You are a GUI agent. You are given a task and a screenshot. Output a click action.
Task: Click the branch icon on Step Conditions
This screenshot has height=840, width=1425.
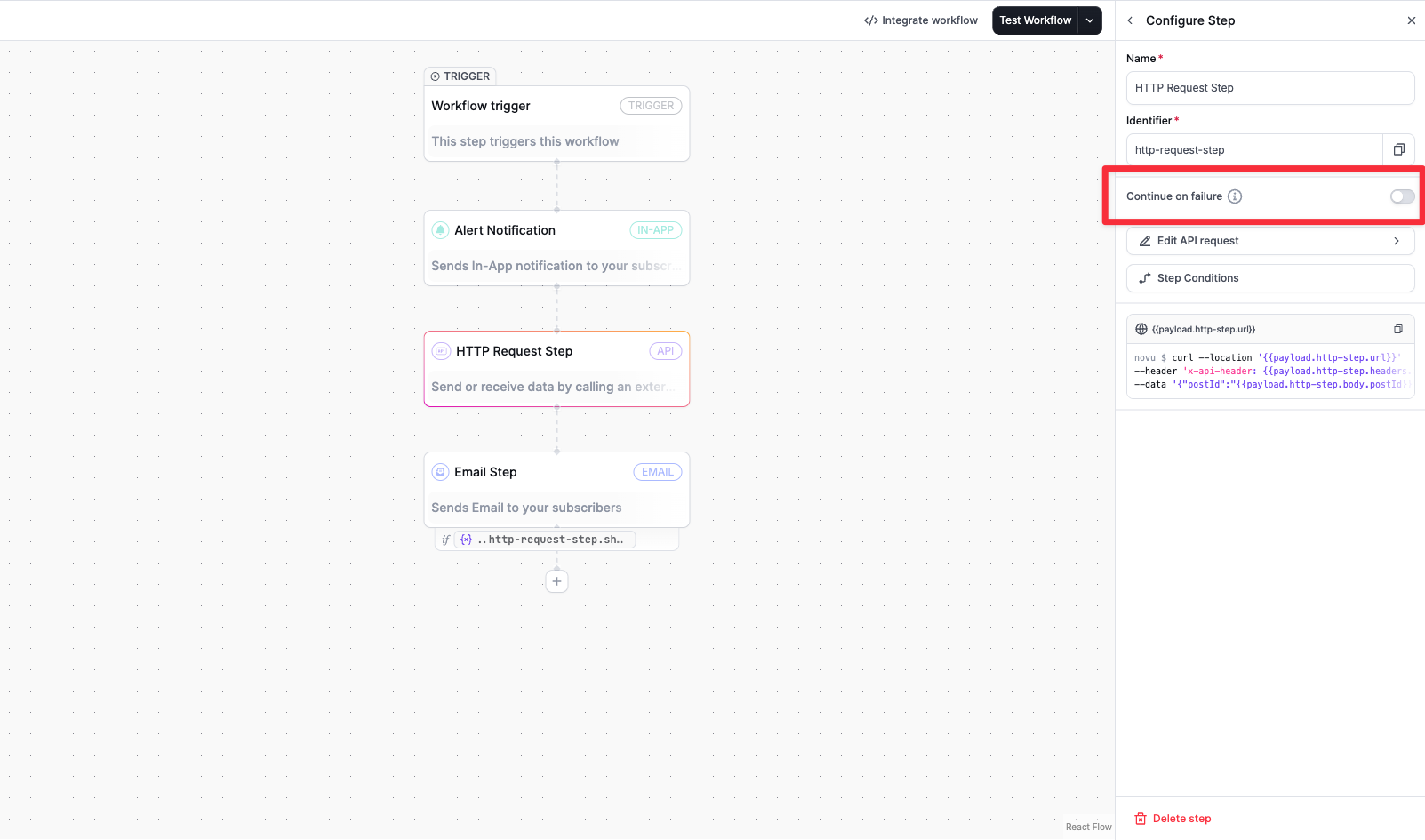1145,277
